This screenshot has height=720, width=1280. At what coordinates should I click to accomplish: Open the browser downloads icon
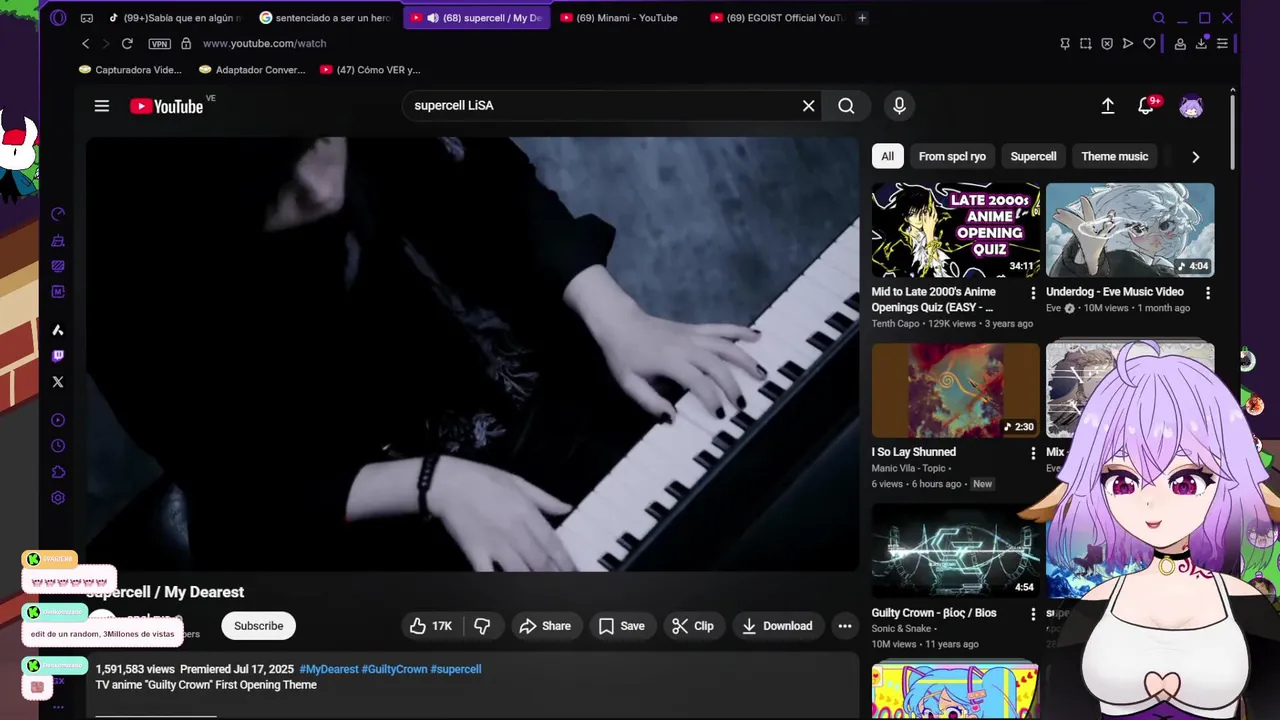[x=1202, y=43]
